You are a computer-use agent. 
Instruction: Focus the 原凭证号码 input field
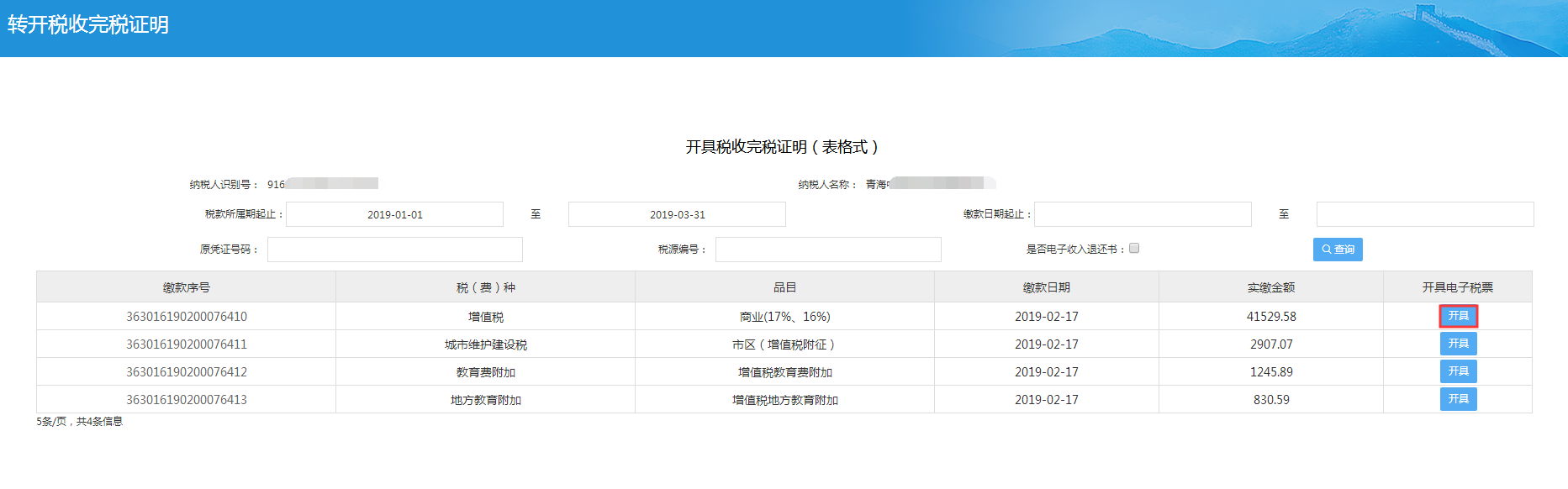coord(394,250)
